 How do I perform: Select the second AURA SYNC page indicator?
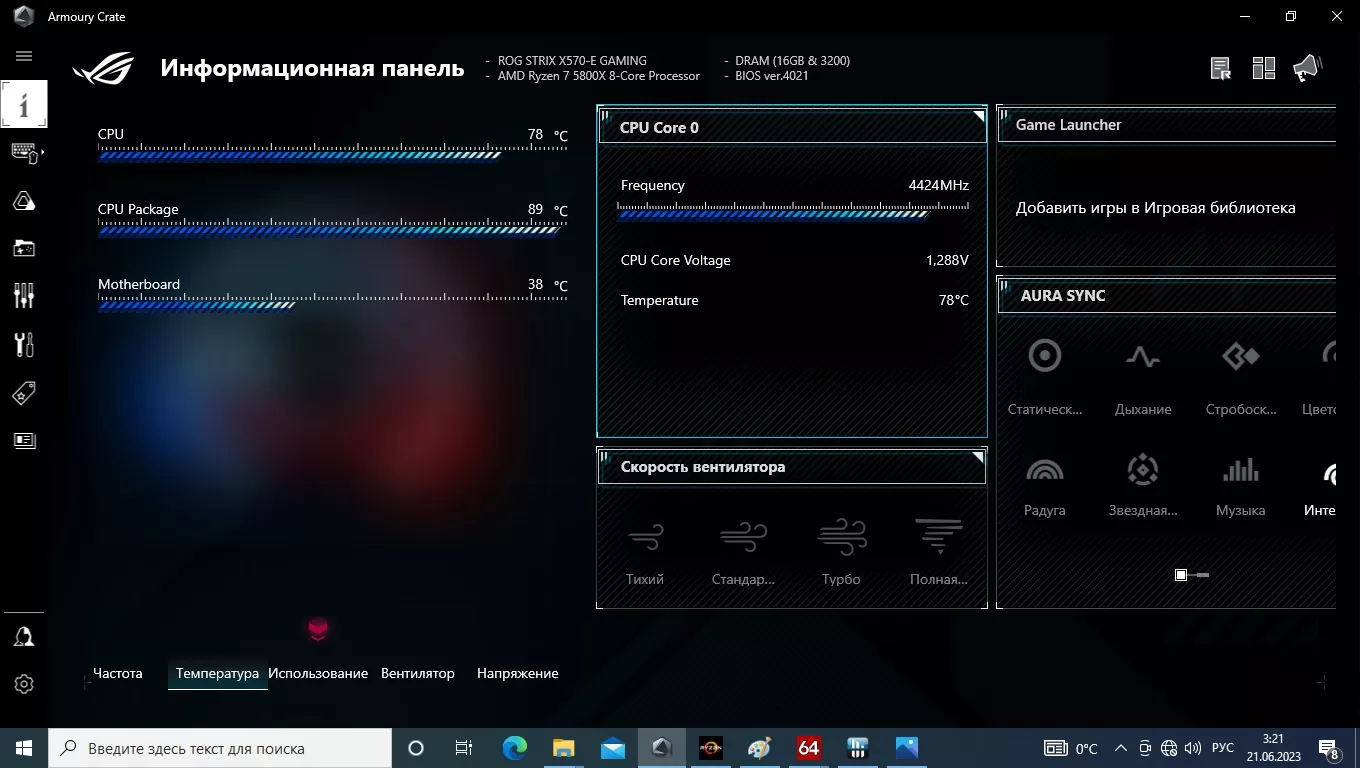1202,575
